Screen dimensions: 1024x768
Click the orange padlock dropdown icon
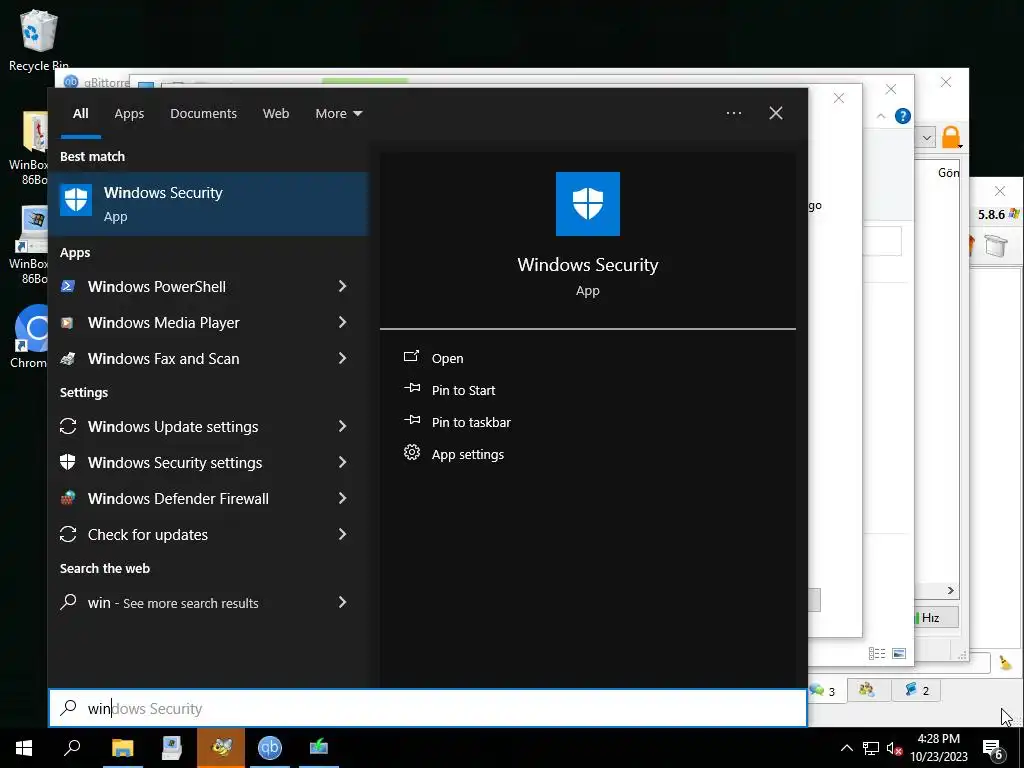[x=952, y=137]
